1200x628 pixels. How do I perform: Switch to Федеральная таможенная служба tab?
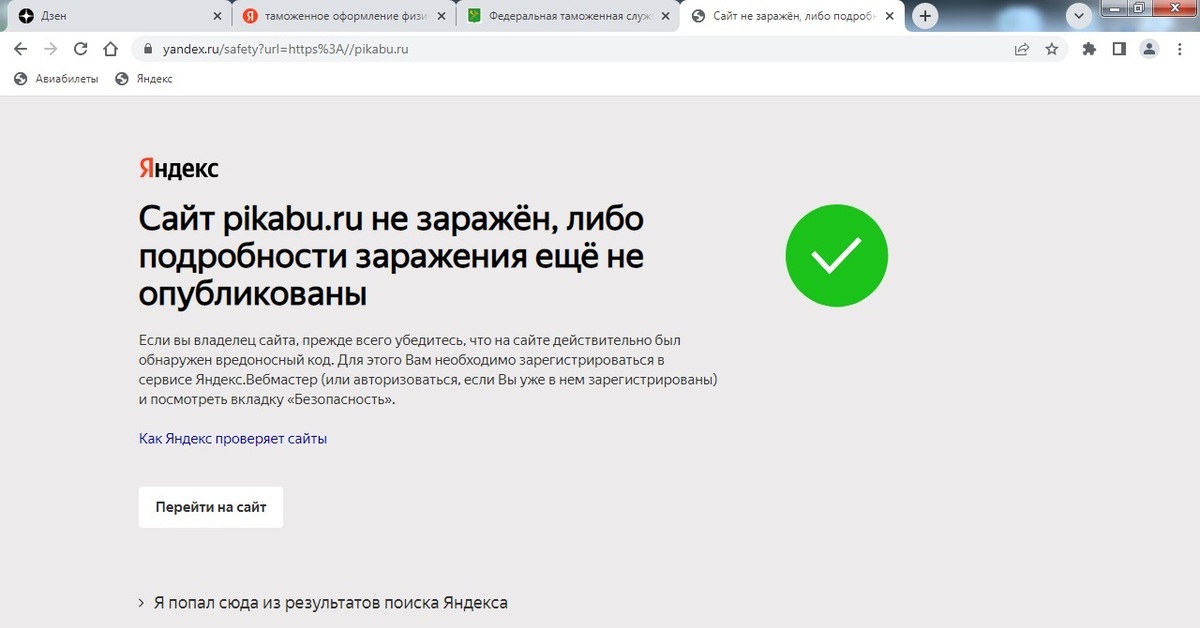(568, 16)
